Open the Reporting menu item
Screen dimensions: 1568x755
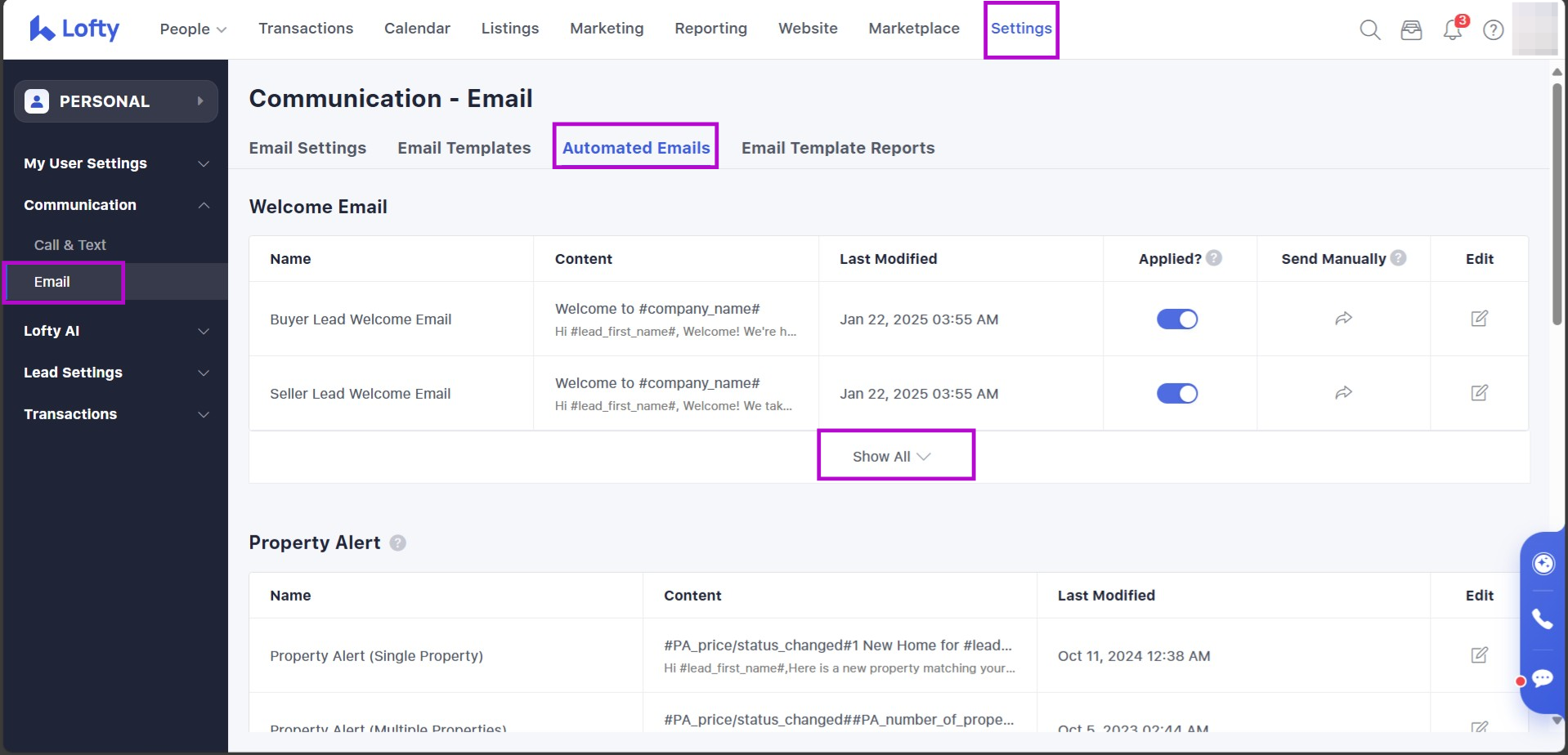coord(710,29)
